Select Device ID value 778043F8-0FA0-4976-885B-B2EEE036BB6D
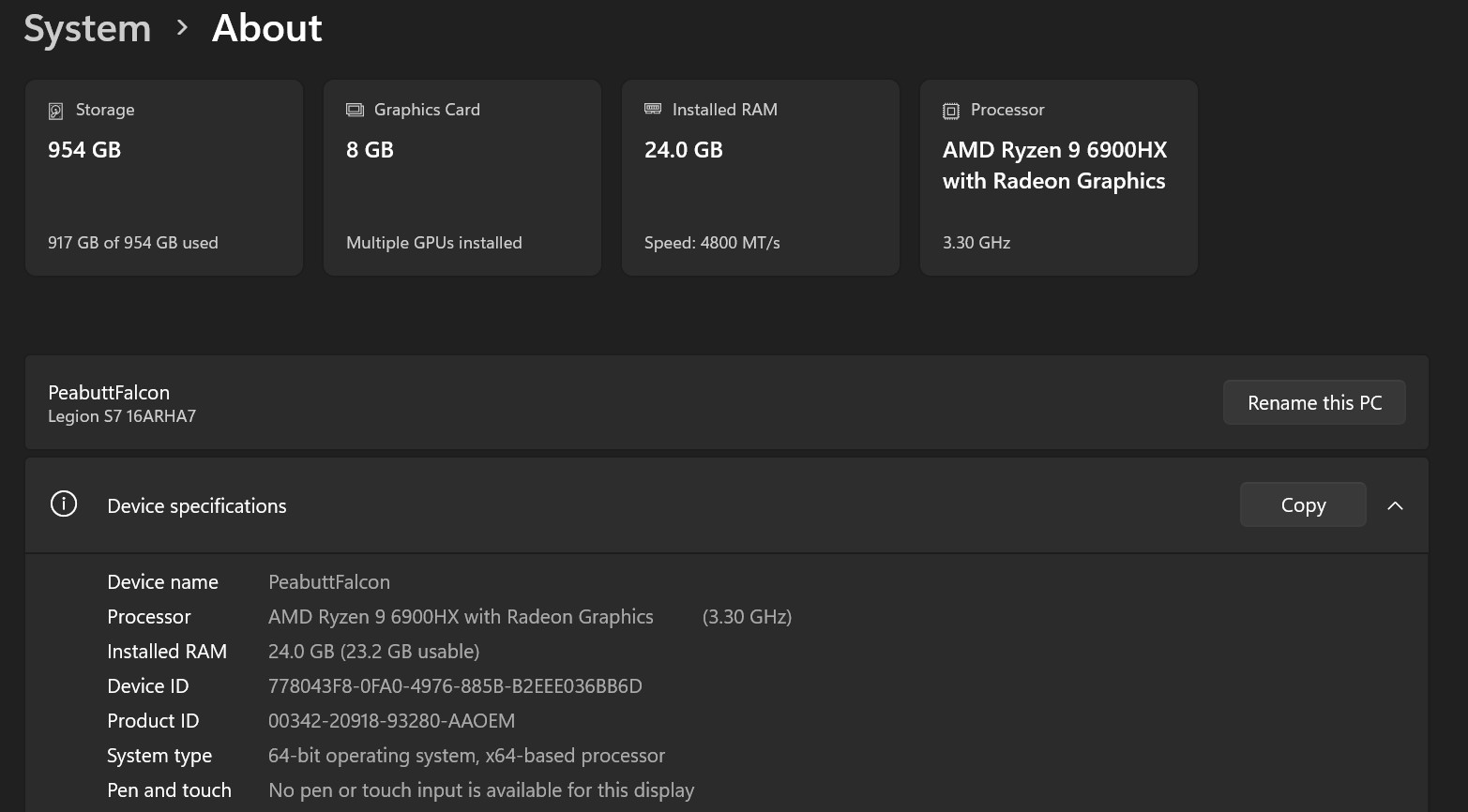 click(x=455, y=686)
